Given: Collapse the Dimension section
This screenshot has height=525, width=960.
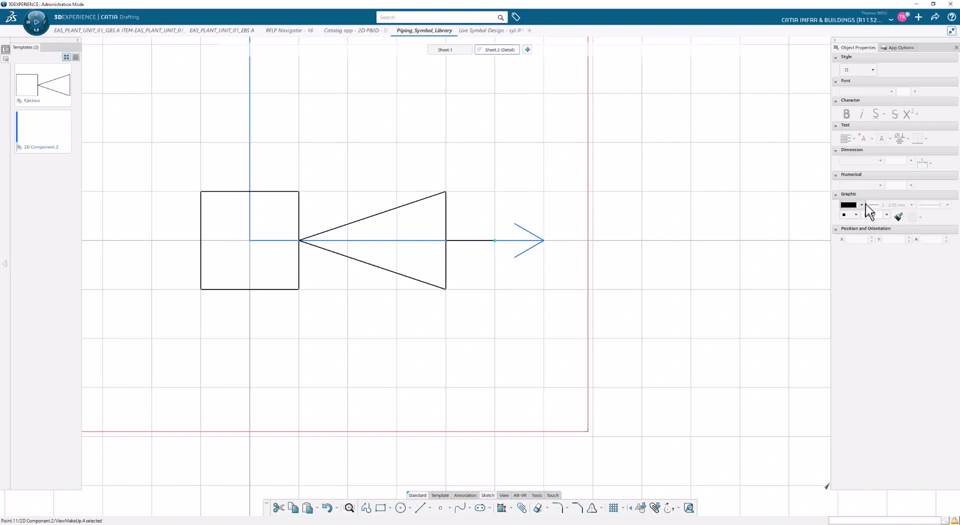Looking at the screenshot, I should (836, 150).
